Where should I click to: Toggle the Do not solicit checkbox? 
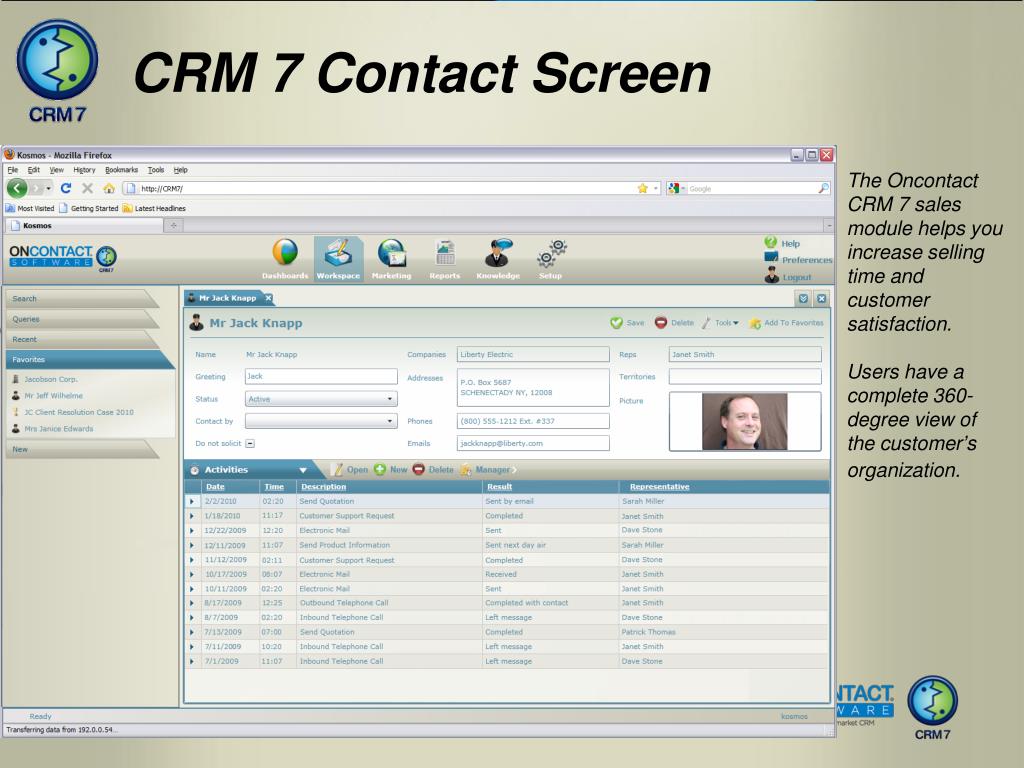point(250,443)
